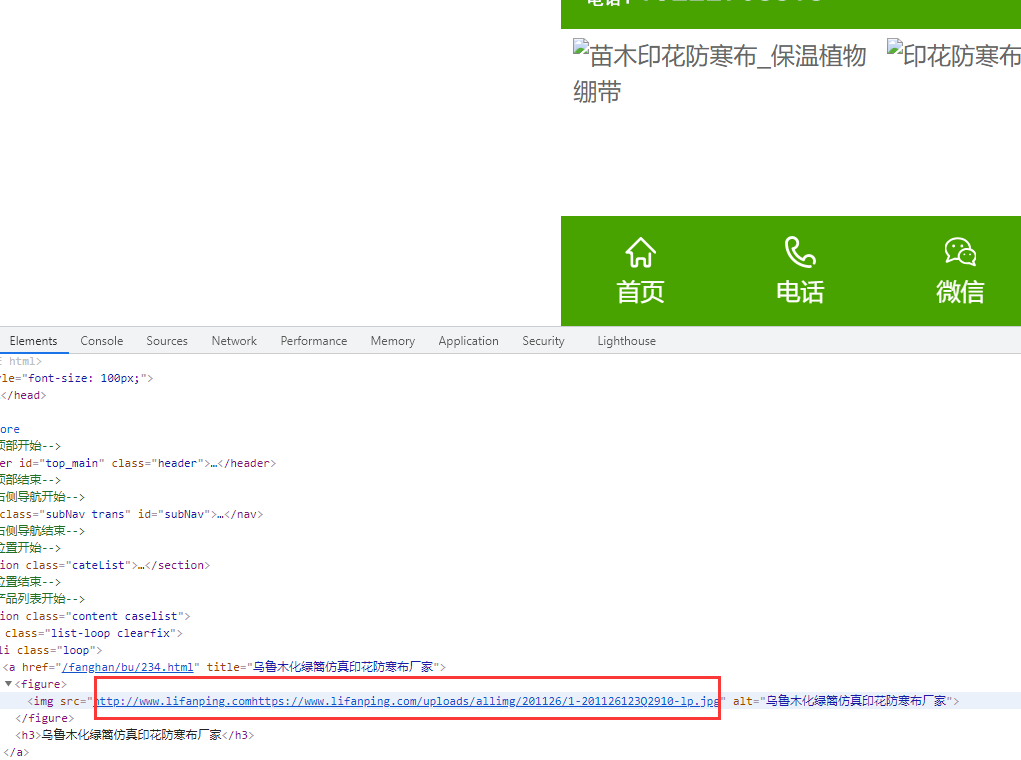
Task: Switch to the Application tab
Action: click(x=468, y=341)
